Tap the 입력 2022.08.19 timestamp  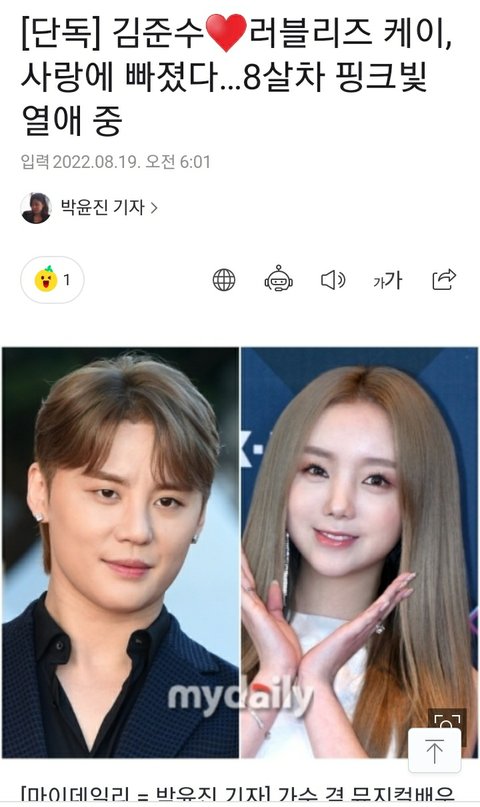click(116, 162)
